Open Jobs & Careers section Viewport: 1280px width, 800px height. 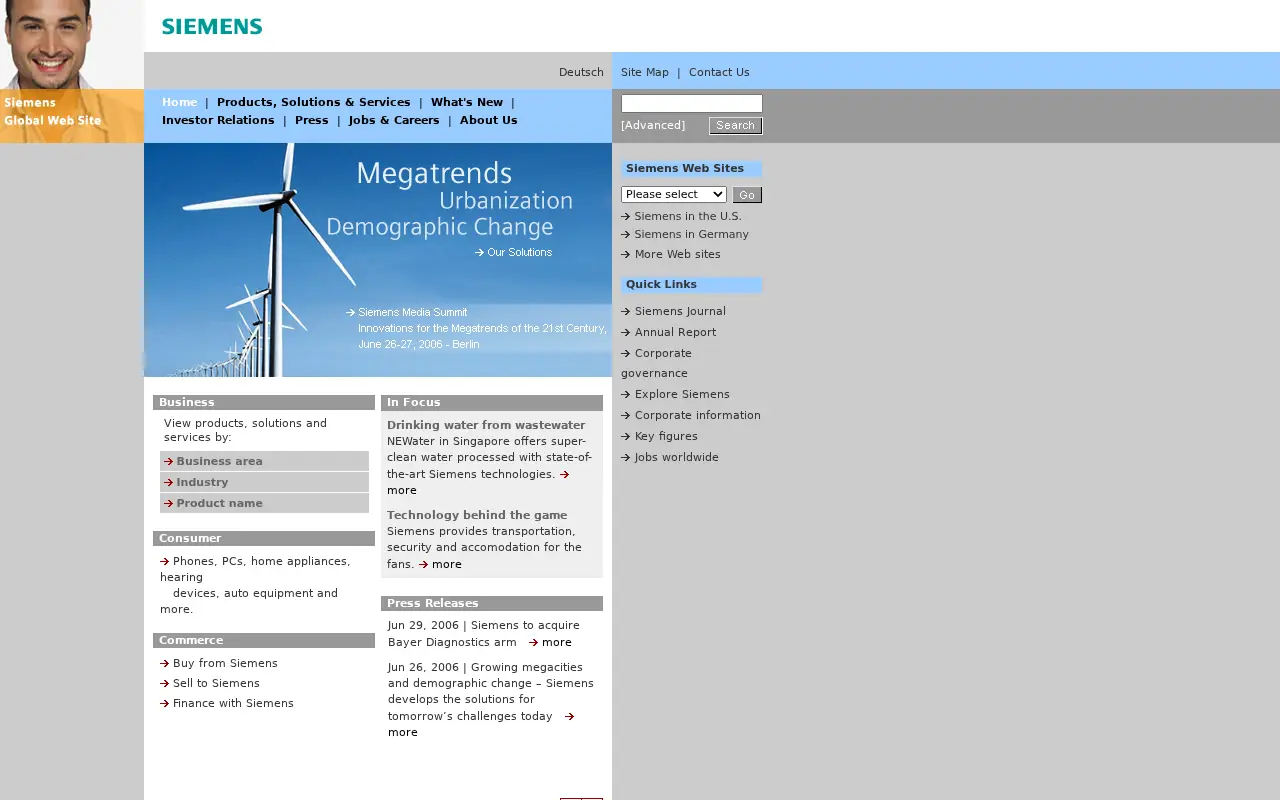pos(394,120)
